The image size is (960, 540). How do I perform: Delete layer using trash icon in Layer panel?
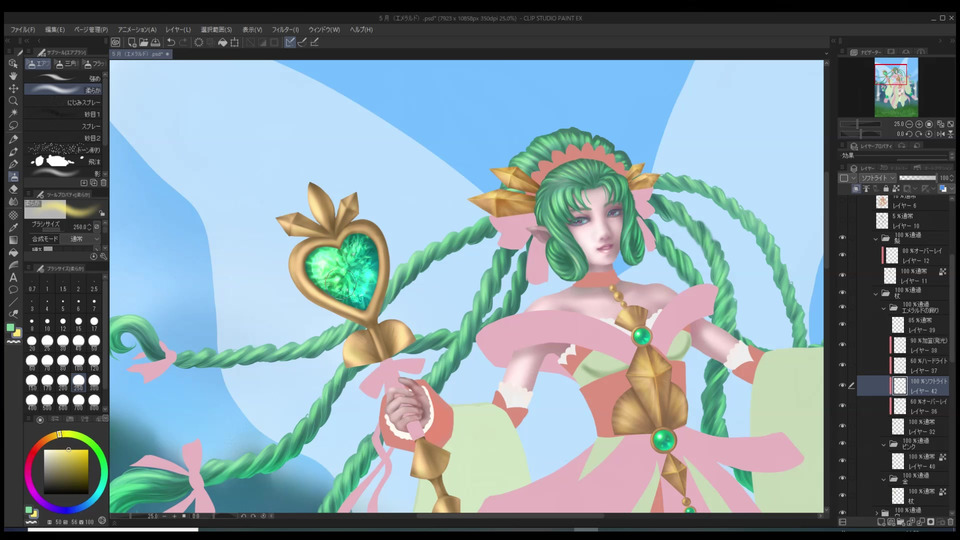click(x=951, y=522)
